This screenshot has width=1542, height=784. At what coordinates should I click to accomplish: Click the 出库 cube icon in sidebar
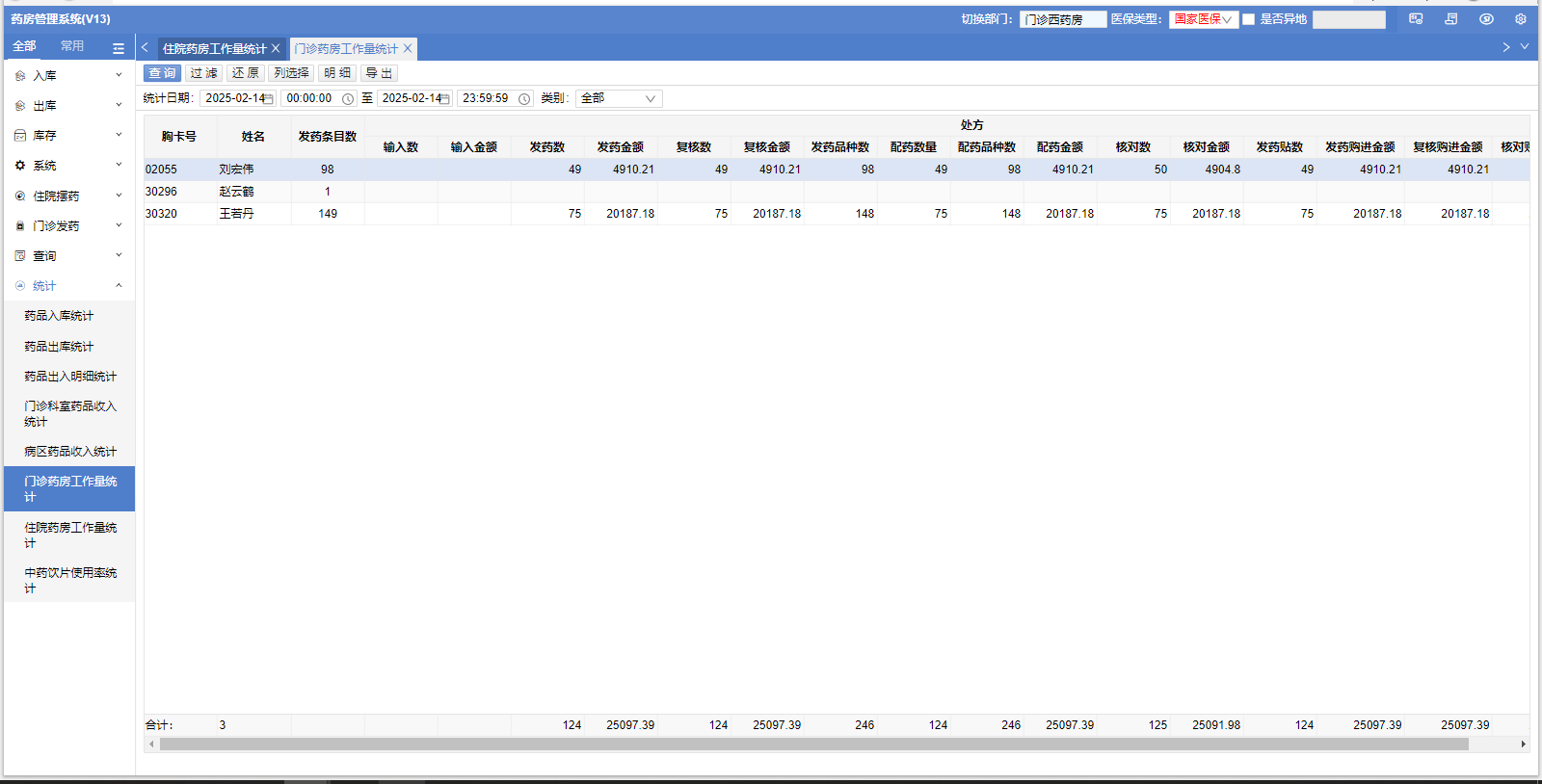(20, 106)
